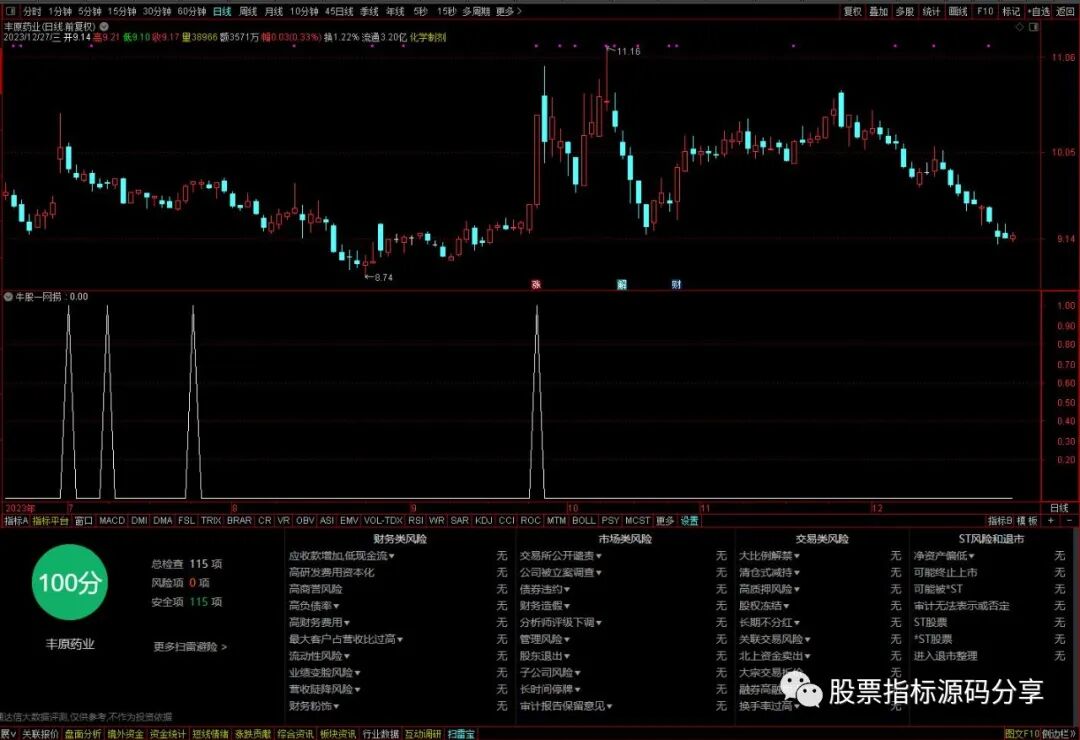Screen dimensions: 1080x740
Task: Open 设置 indicator settings
Action: [689, 521]
